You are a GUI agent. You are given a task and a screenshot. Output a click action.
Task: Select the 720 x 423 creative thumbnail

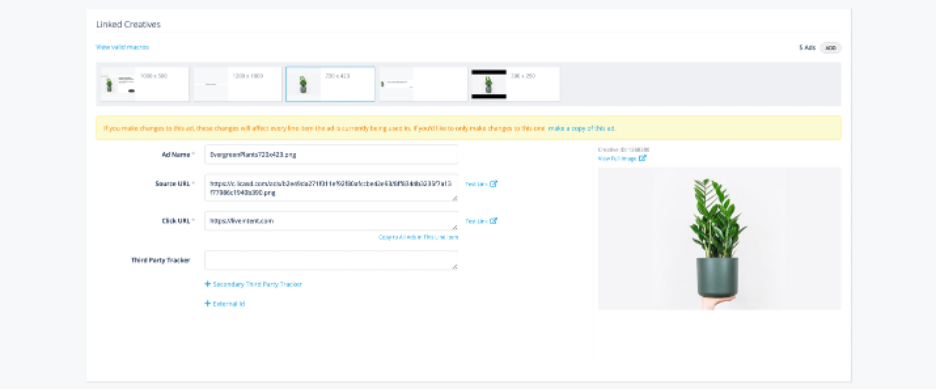[x=331, y=84]
